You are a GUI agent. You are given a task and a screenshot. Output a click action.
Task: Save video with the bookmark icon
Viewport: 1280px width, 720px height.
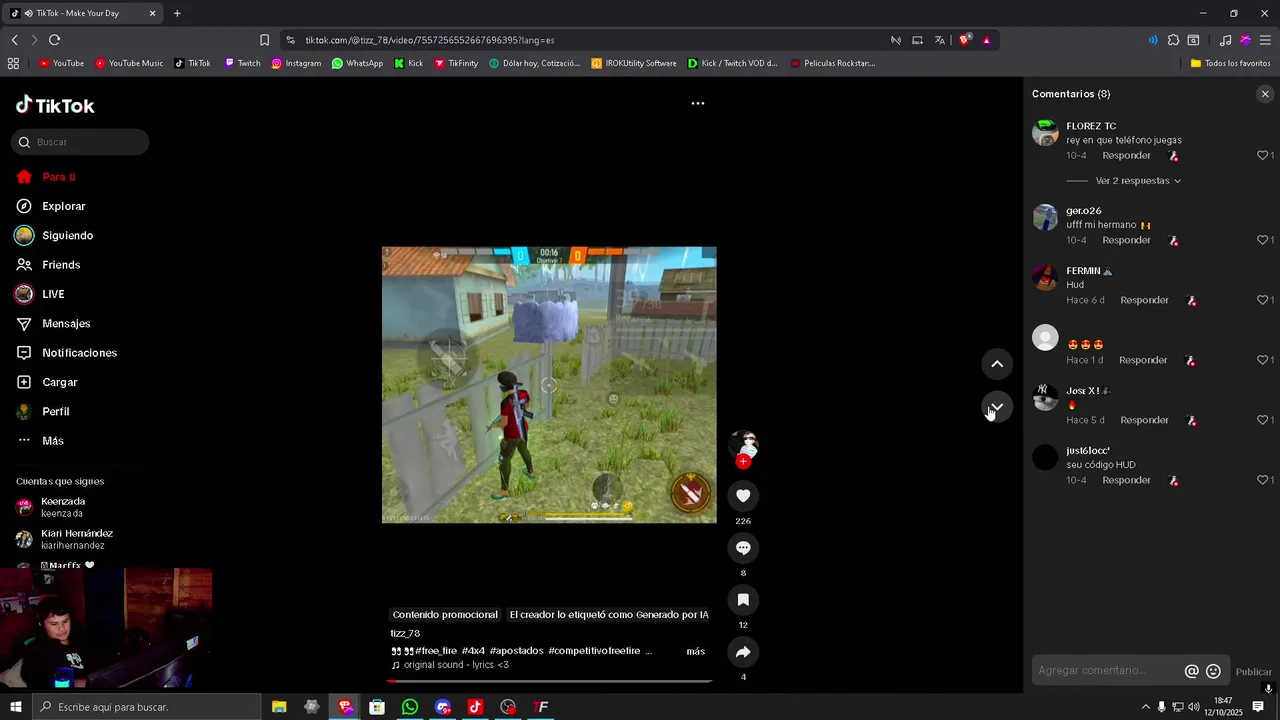tap(743, 600)
